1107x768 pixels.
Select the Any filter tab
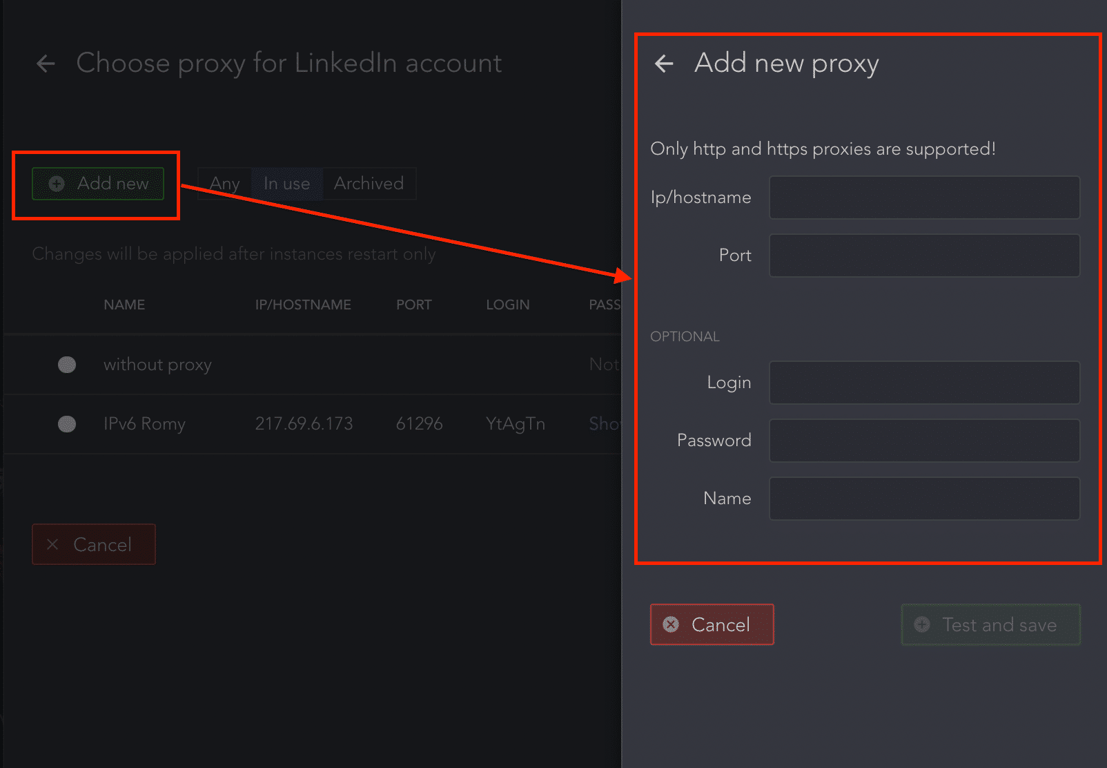pos(225,184)
